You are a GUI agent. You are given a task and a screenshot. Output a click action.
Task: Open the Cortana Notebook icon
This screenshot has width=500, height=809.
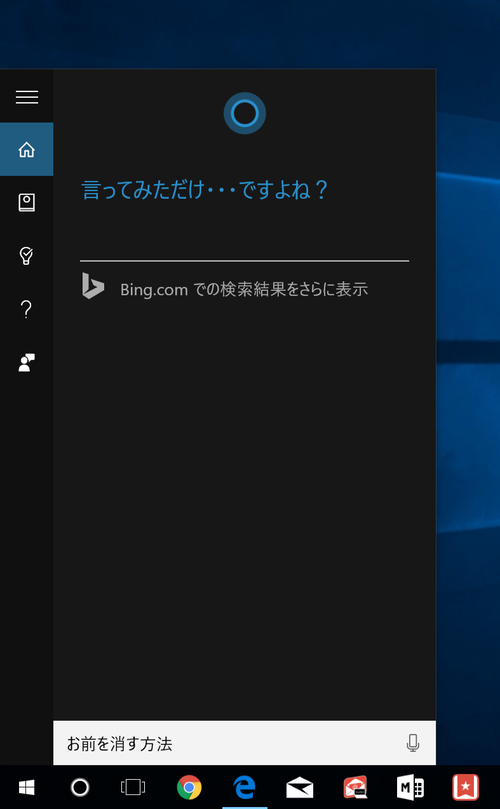[x=26, y=202]
